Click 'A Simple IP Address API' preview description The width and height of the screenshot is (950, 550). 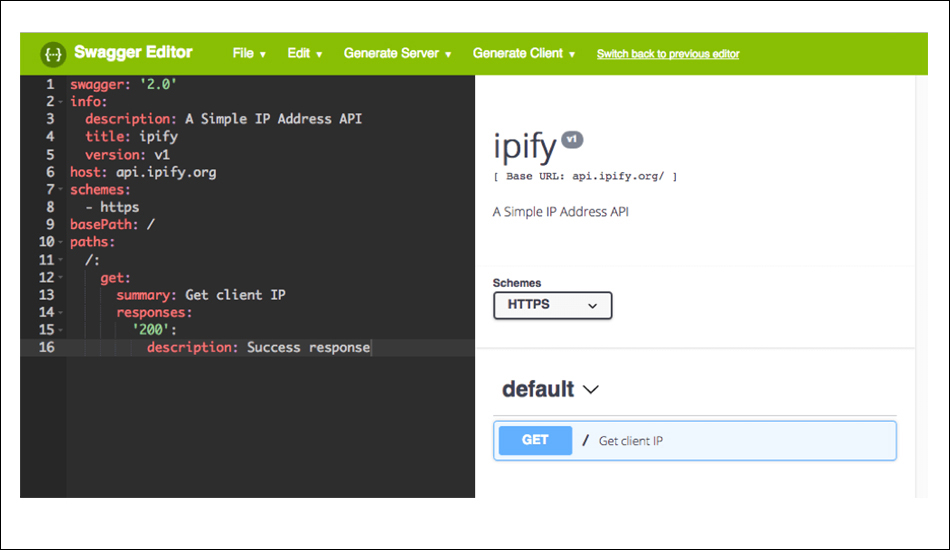(x=560, y=212)
